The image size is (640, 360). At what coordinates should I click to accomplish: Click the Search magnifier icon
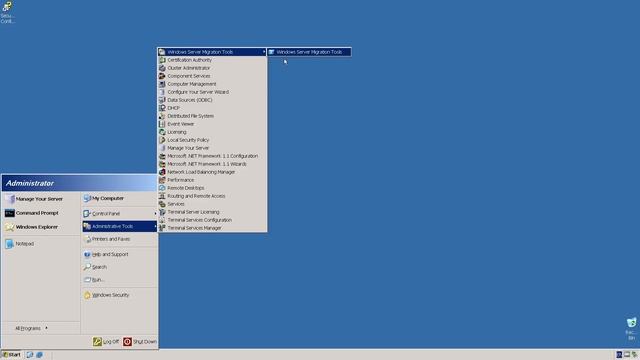[87, 267]
